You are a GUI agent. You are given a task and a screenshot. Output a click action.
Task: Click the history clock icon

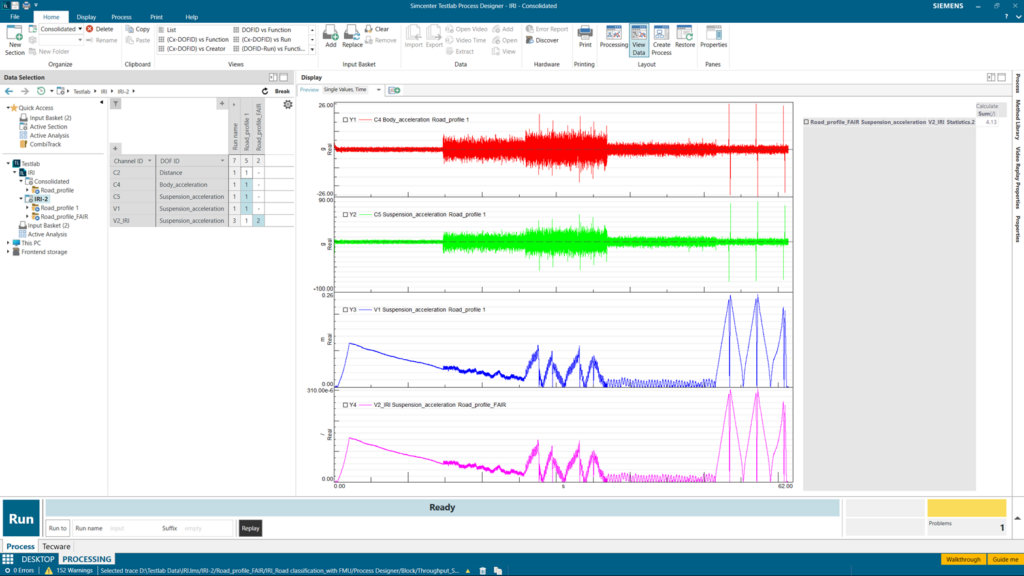tap(41, 91)
